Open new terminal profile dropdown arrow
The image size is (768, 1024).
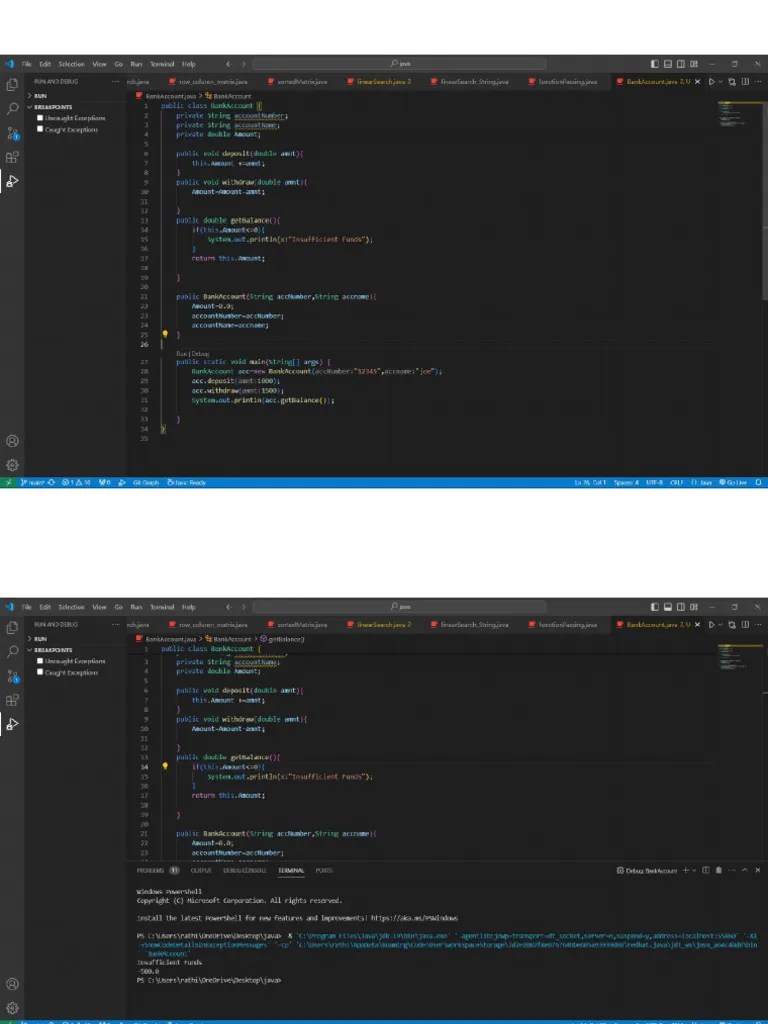tap(694, 870)
